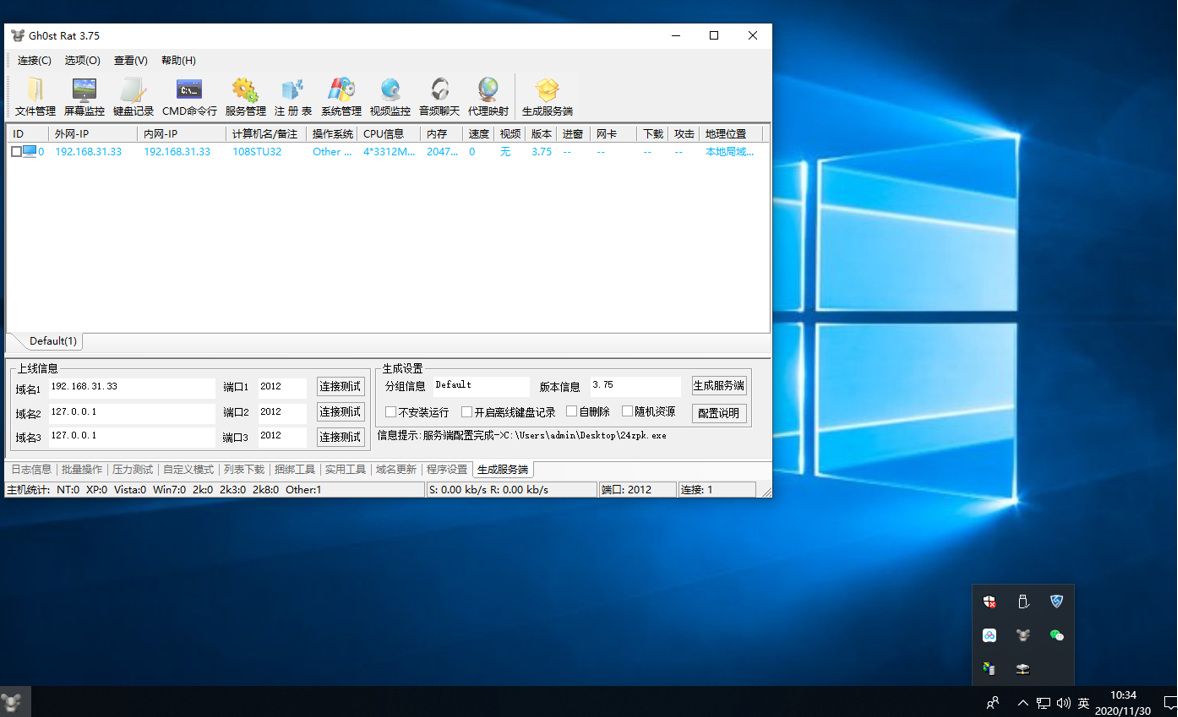Sort by the 计算机名/备注 column header
Image resolution: width=1178 pixels, height=717 pixels.
(266, 134)
